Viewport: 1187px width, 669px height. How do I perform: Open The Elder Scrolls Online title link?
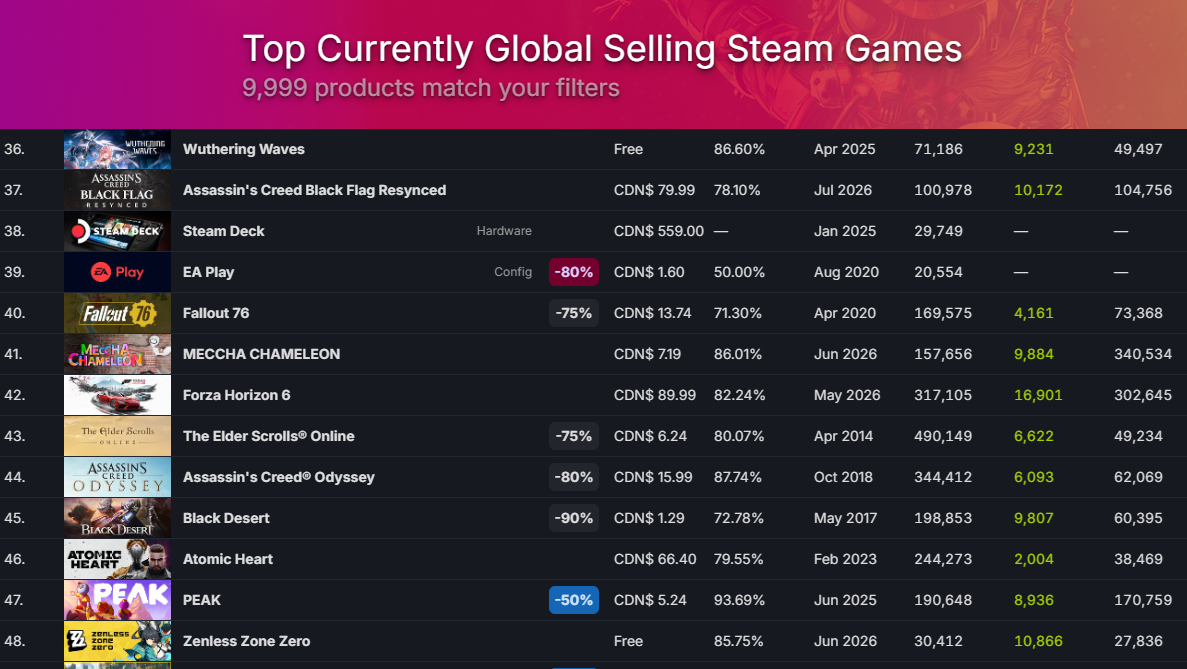[x=269, y=436]
